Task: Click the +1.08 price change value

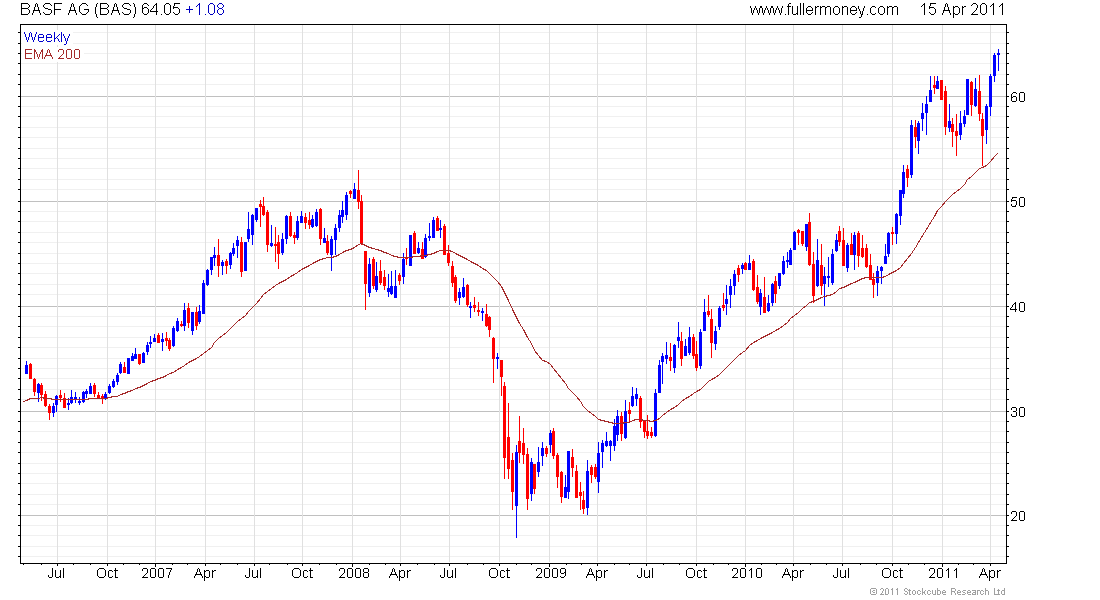Action: pos(205,10)
